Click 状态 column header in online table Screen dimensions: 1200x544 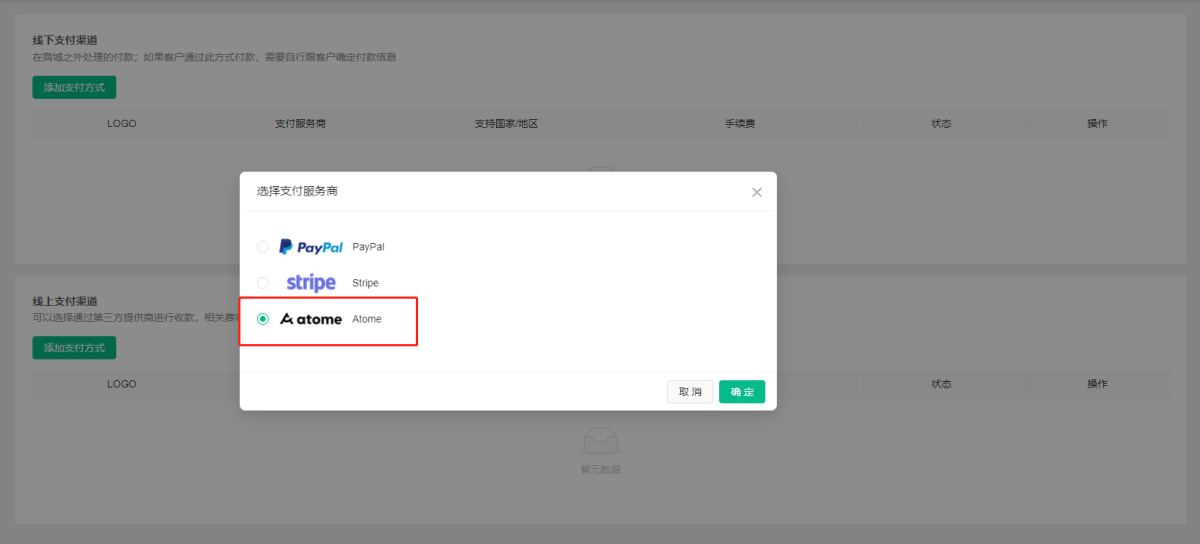pos(941,384)
